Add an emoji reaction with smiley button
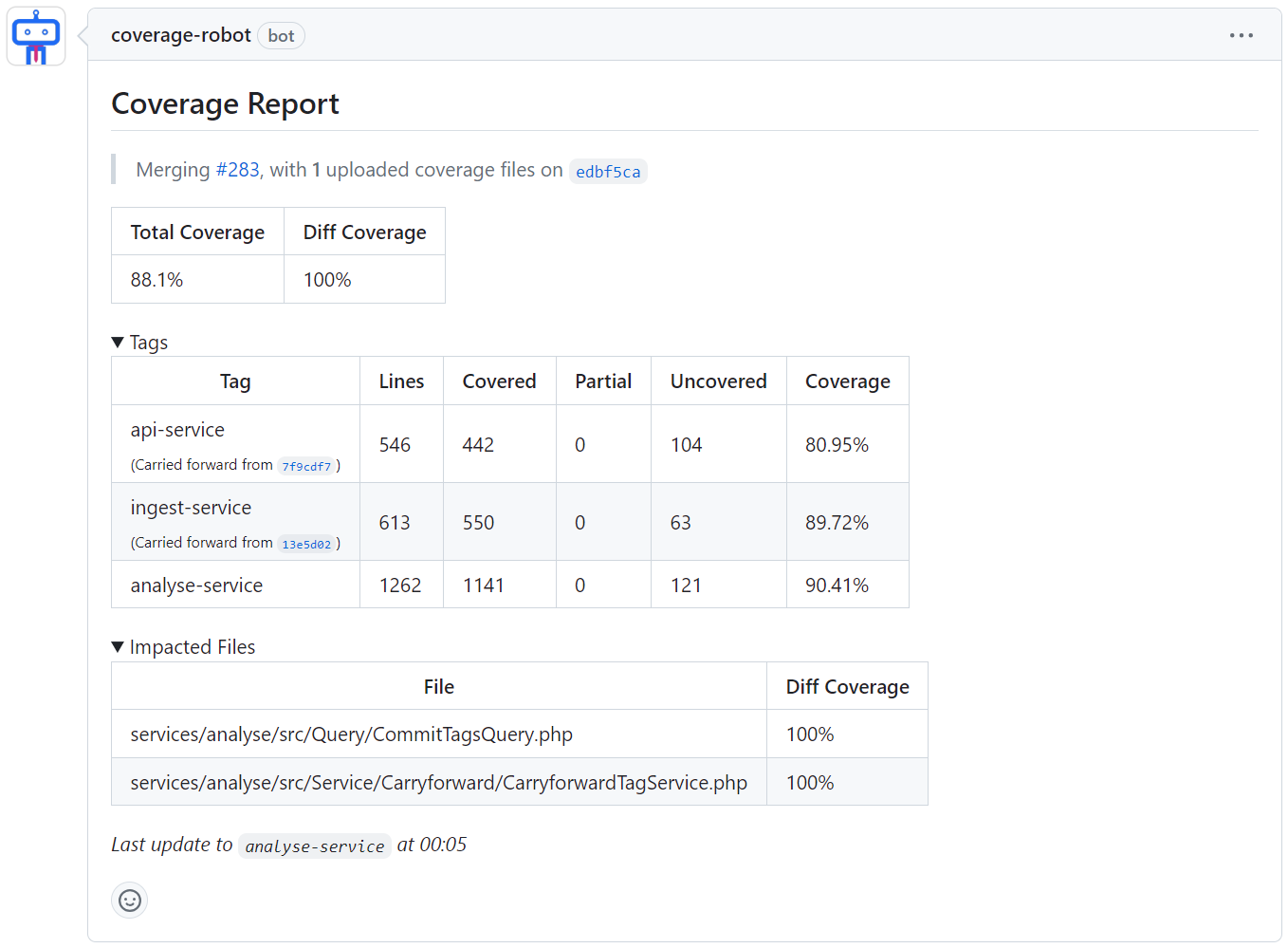This screenshot has height=948, width=1288. coord(130,900)
